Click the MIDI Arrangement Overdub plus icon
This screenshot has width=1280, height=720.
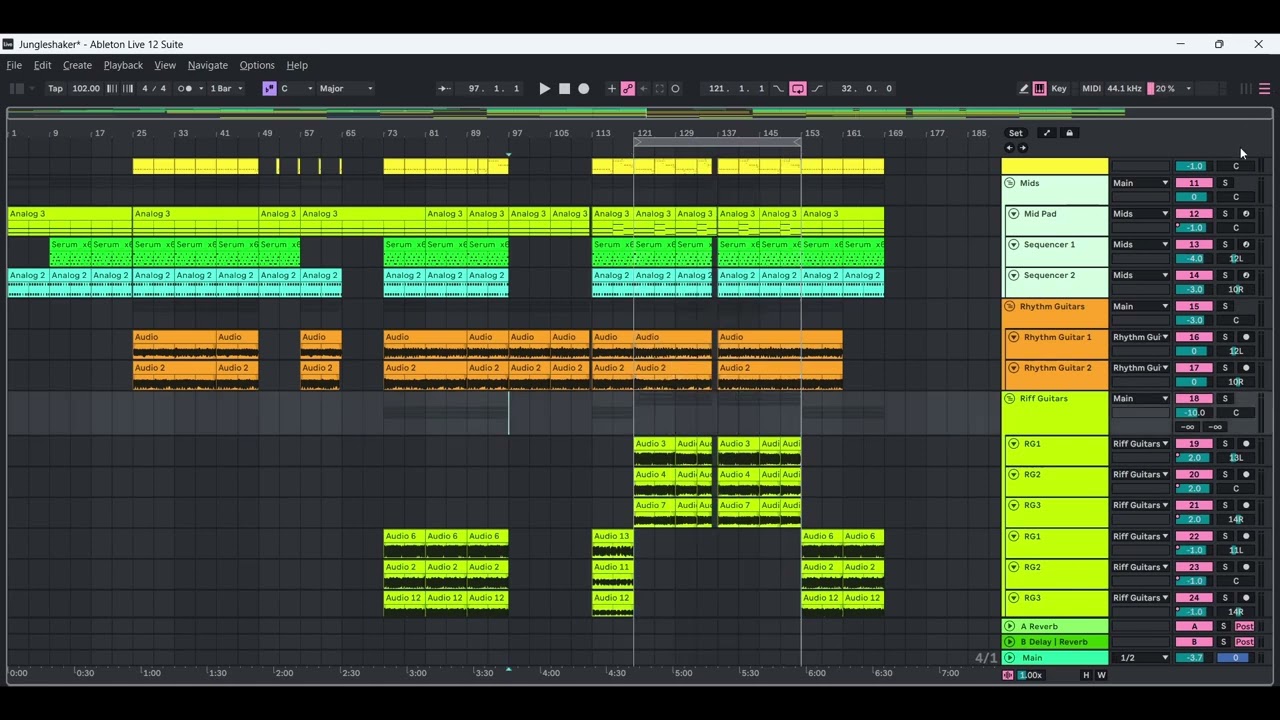click(x=612, y=89)
